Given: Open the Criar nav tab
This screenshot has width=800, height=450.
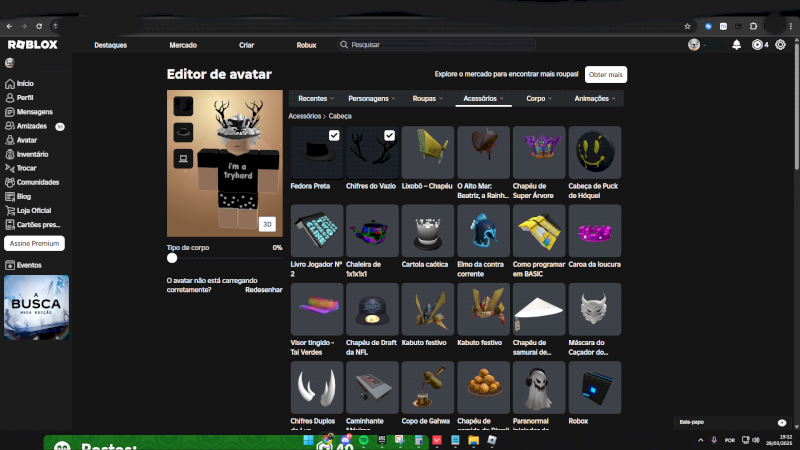Looking at the screenshot, I should coord(246,45).
